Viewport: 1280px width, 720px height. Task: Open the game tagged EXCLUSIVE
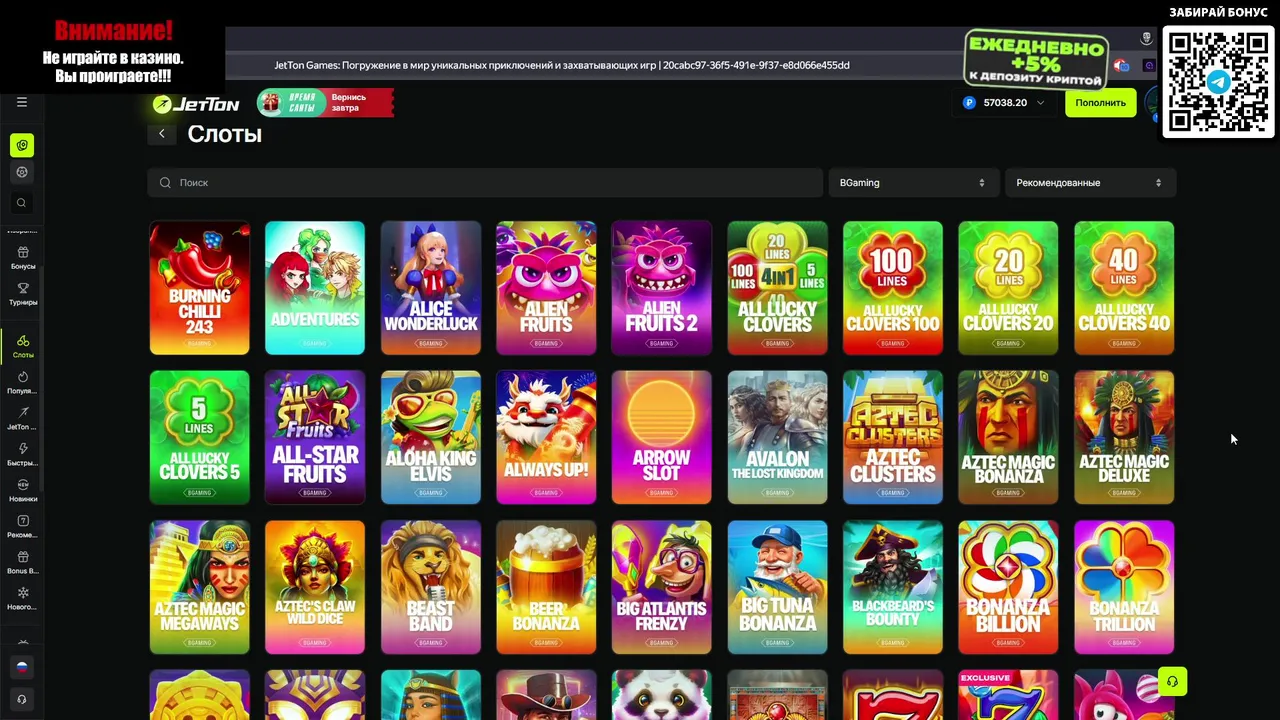click(1008, 695)
